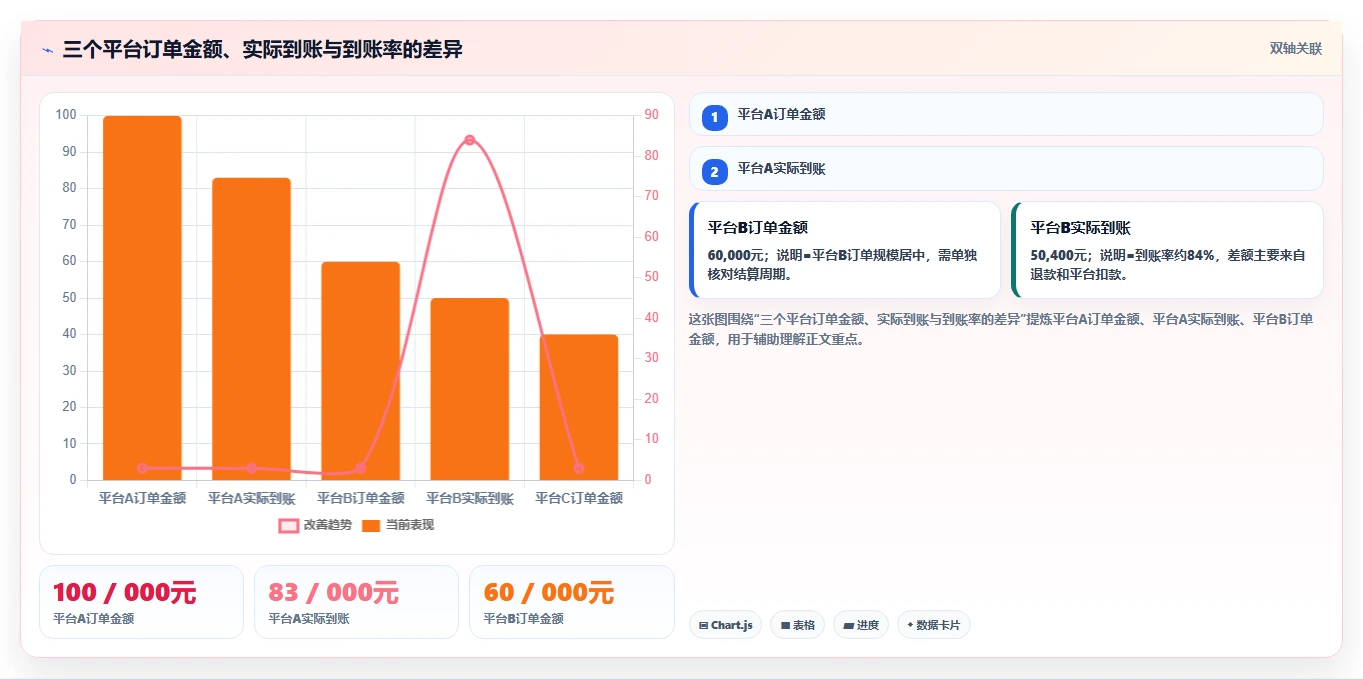This screenshot has width=1363, height=679.
Task: Click the orange 平台A订单金额 bar
Action: 142,298
